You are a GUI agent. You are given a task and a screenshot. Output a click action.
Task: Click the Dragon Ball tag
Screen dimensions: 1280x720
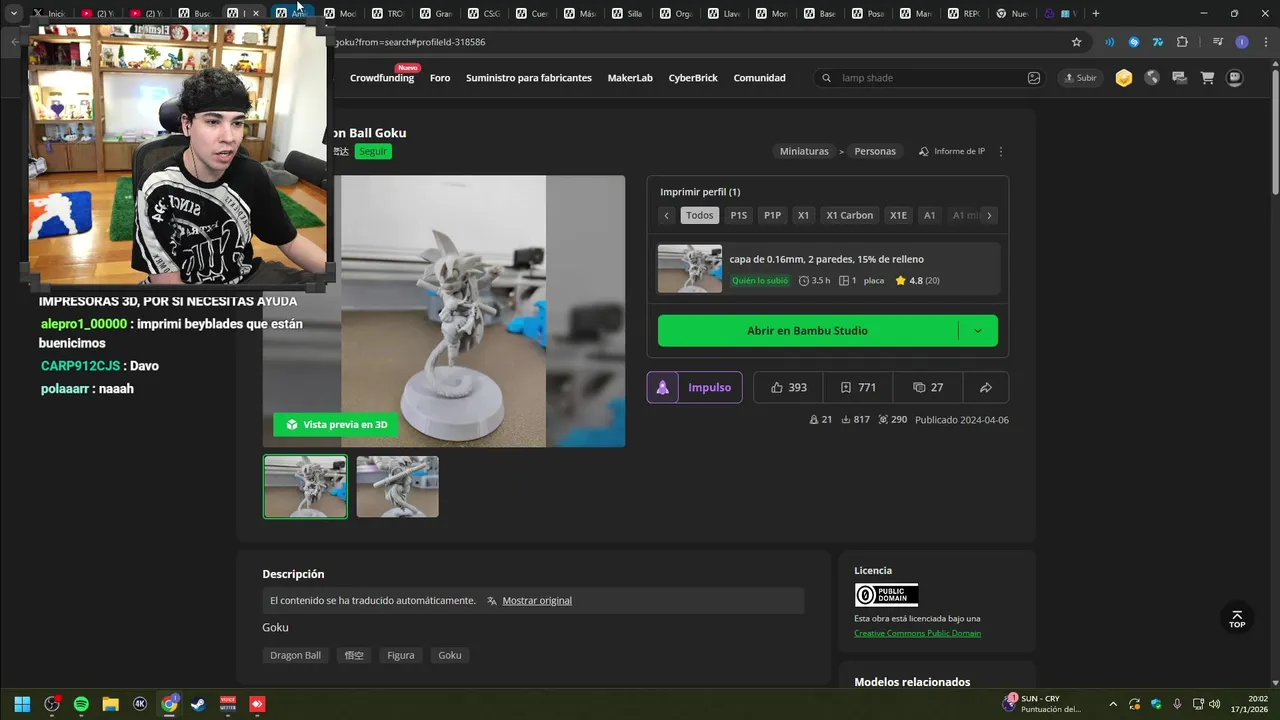pyautogui.click(x=295, y=655)
